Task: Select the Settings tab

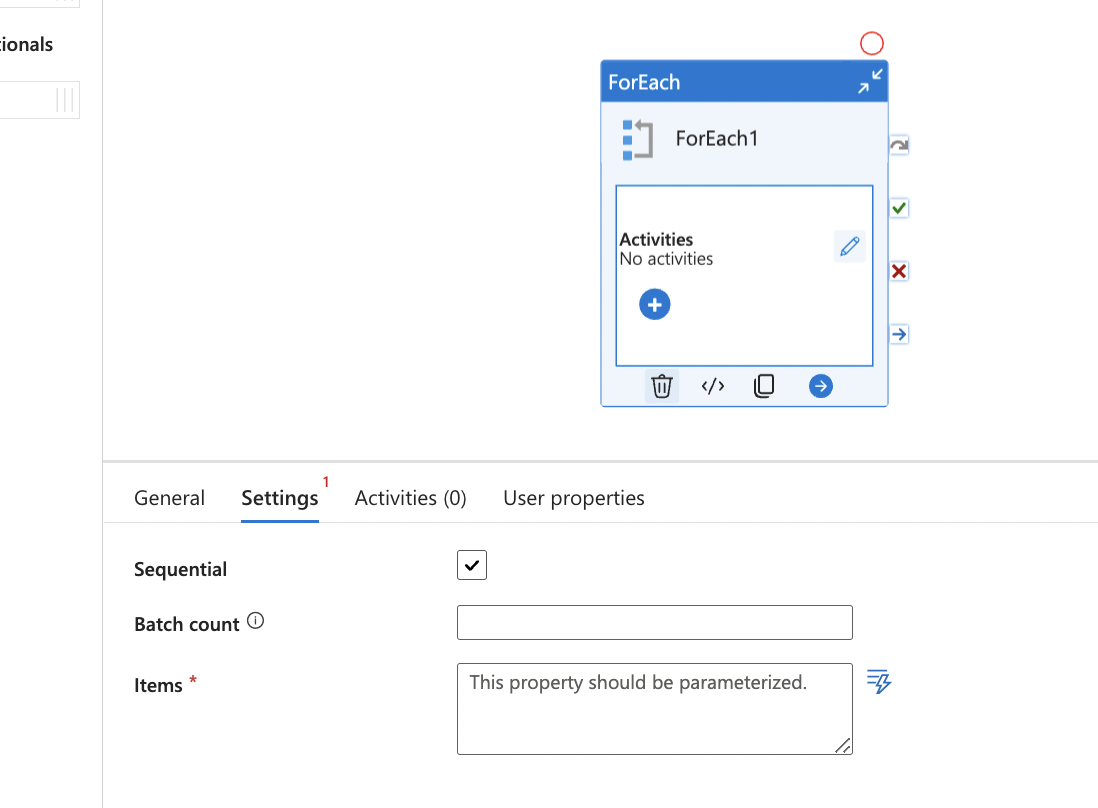Action: point(280,498)
